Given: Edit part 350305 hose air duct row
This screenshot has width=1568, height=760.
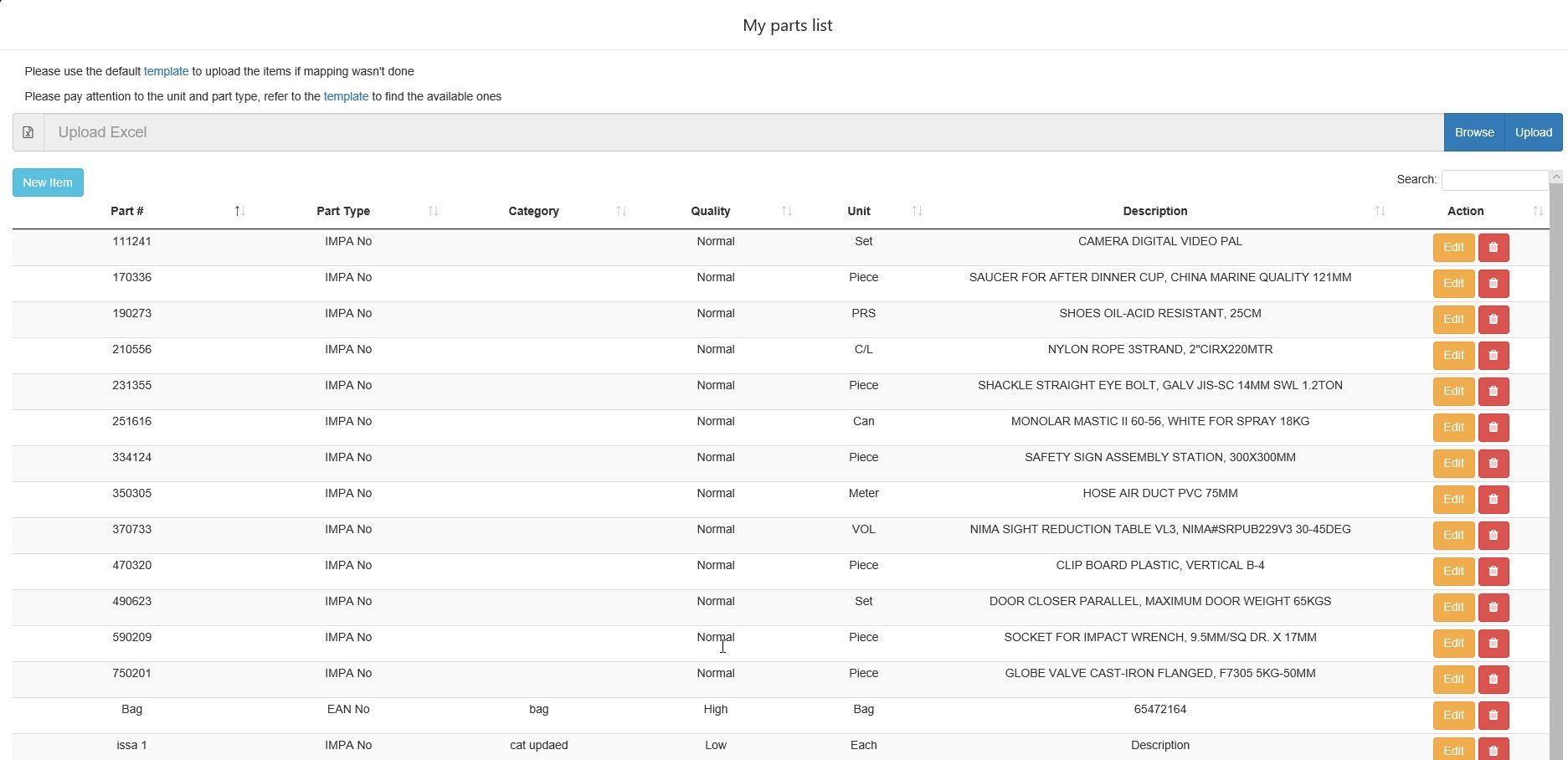Looking at the screenshot, I should tap(1453, 500).
